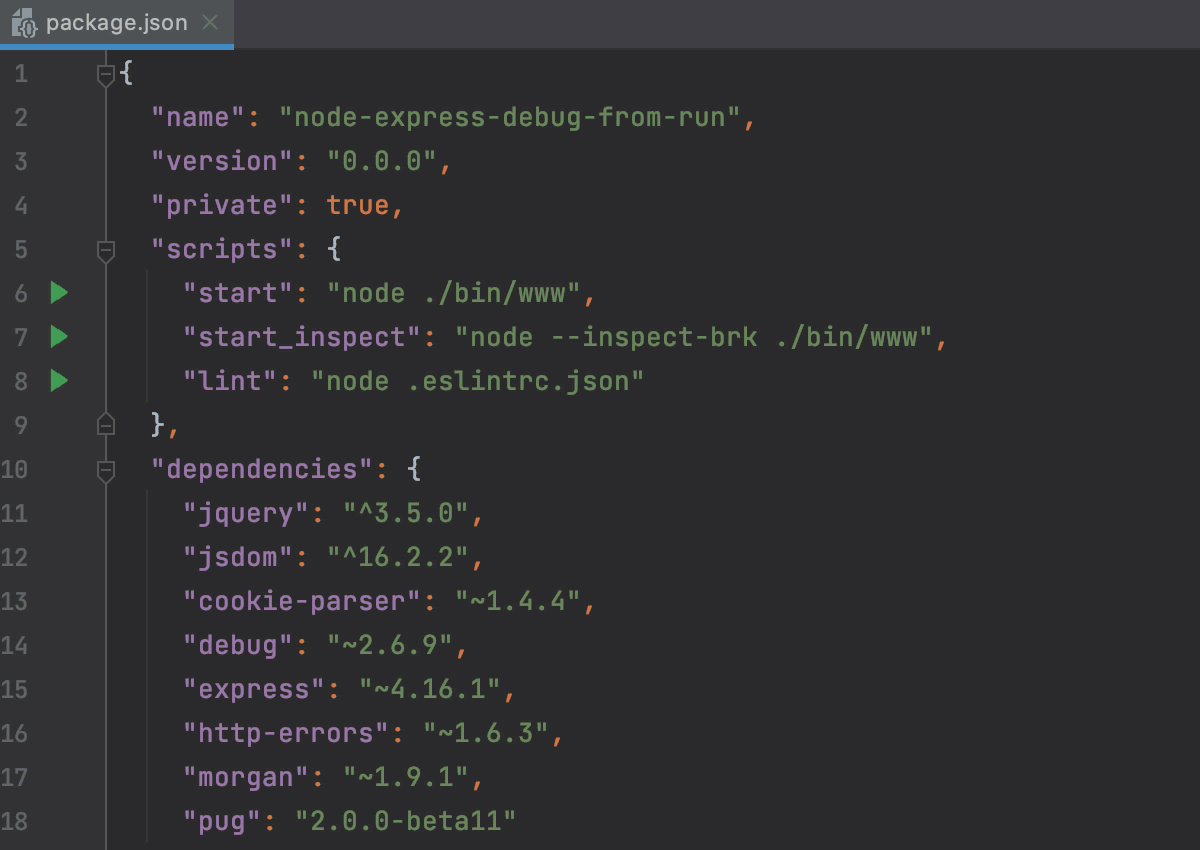Run the "start_inspect" script from the gutter
This screenshot has height=850, width=1200.
click(x=59, y=337)
